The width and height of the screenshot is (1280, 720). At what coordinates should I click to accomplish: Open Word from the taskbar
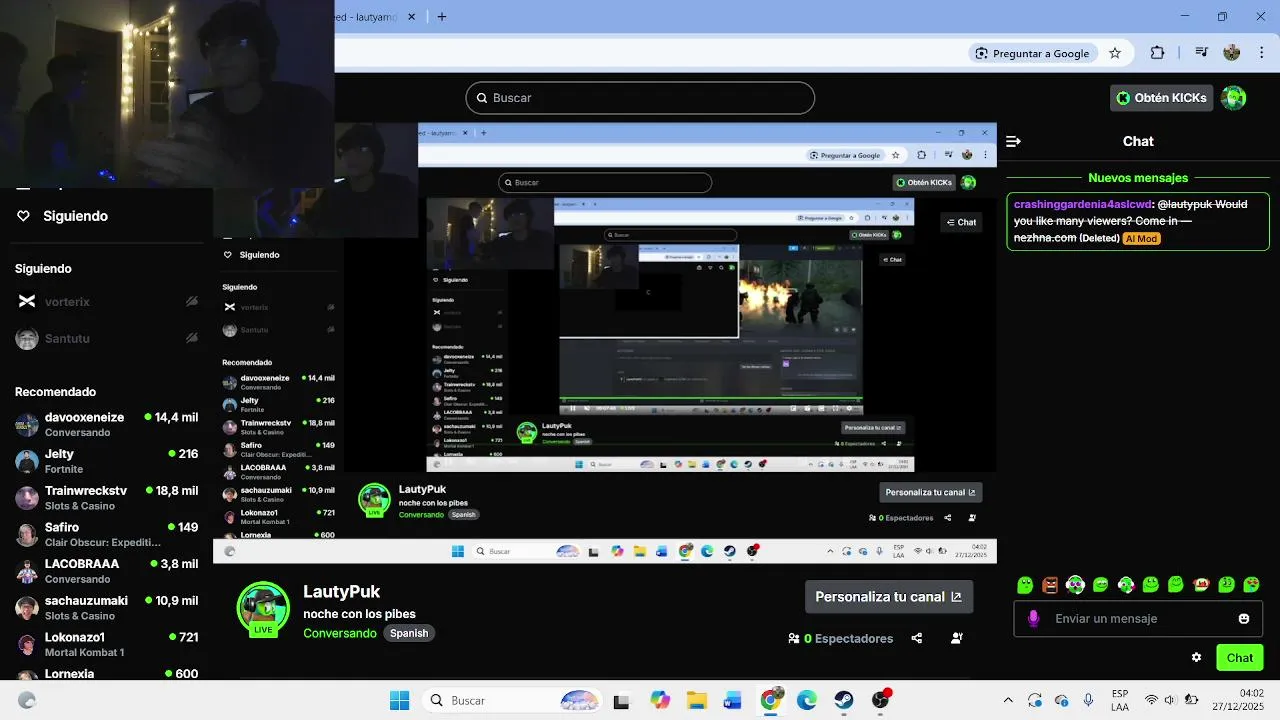click(x=733, y=701)
